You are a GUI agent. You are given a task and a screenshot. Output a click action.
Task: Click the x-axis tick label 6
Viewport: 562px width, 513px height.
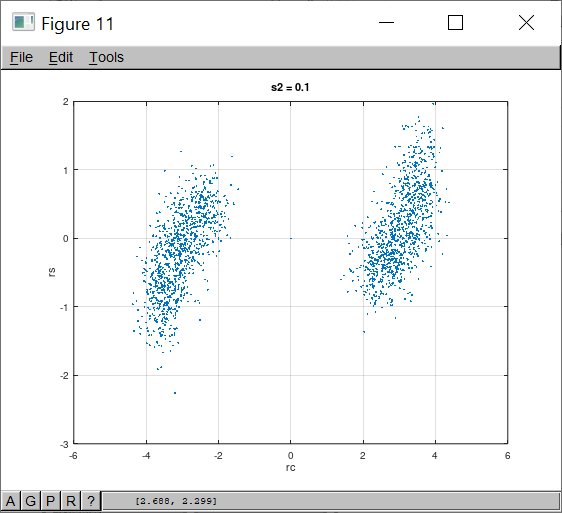pos(508,456)
